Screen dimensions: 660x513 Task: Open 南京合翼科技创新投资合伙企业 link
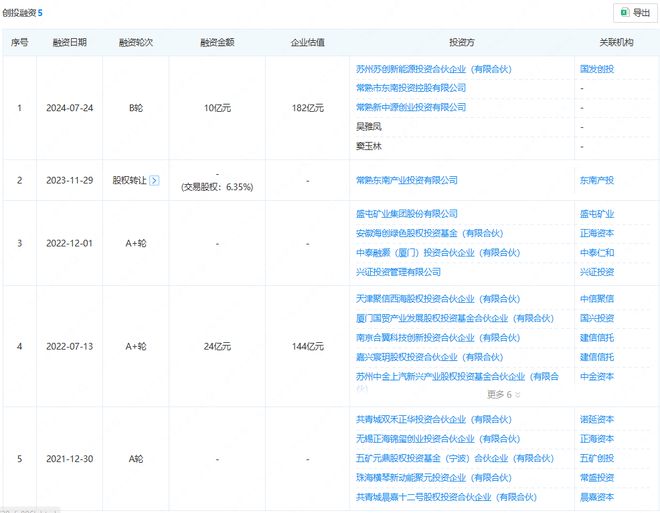438,338
